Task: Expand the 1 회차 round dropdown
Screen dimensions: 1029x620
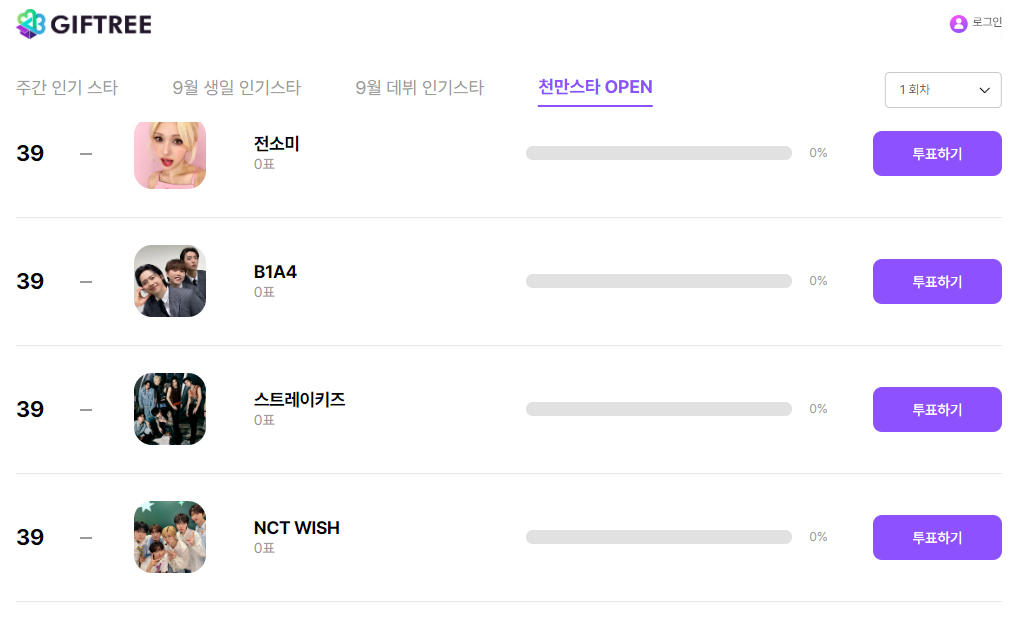Action: (943, 90)
